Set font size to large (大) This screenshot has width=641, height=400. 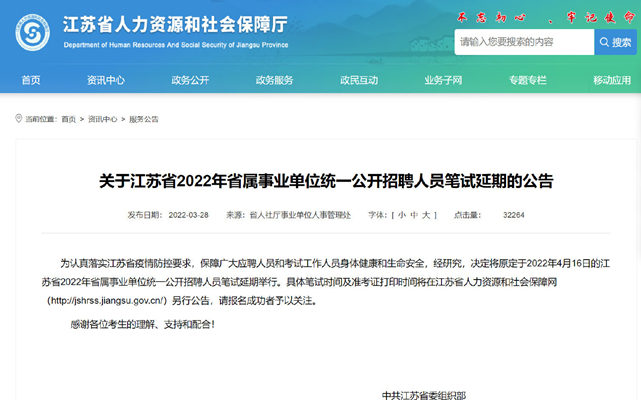click(x=426, y=215)
